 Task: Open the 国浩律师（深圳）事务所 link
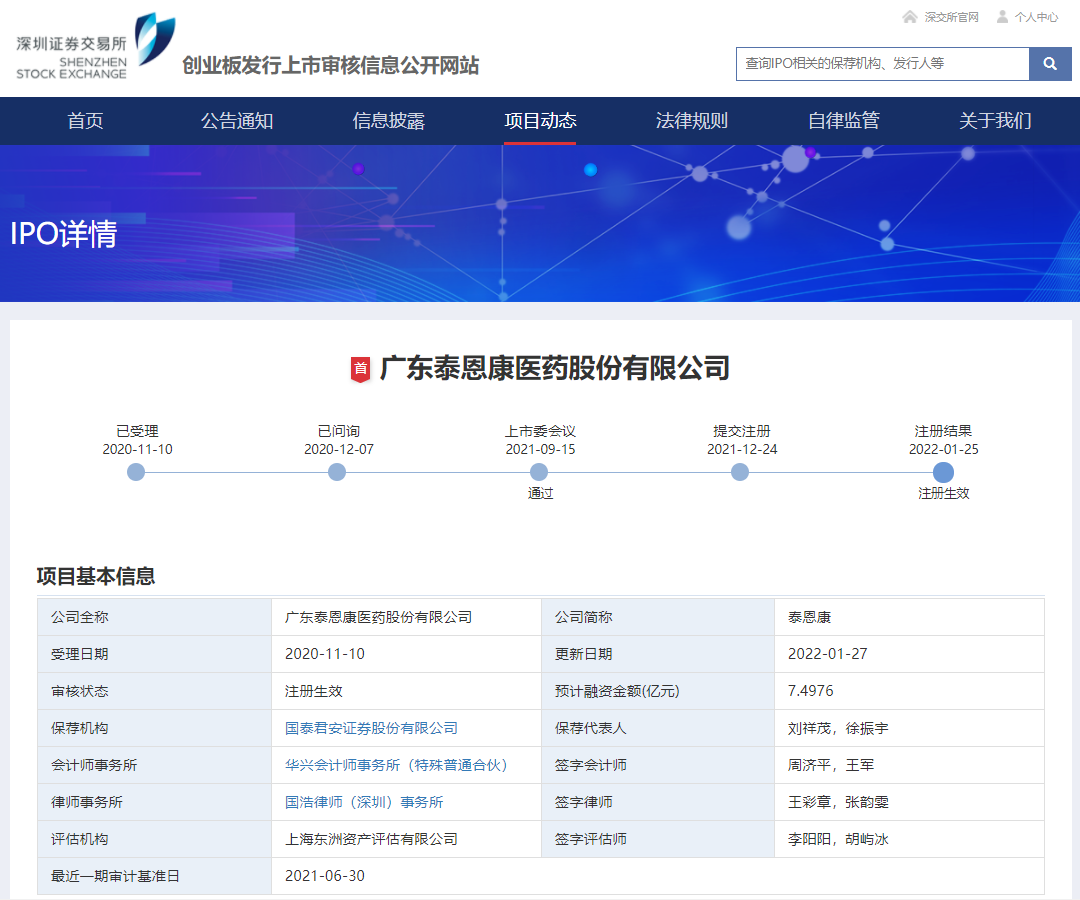point(364,802)
